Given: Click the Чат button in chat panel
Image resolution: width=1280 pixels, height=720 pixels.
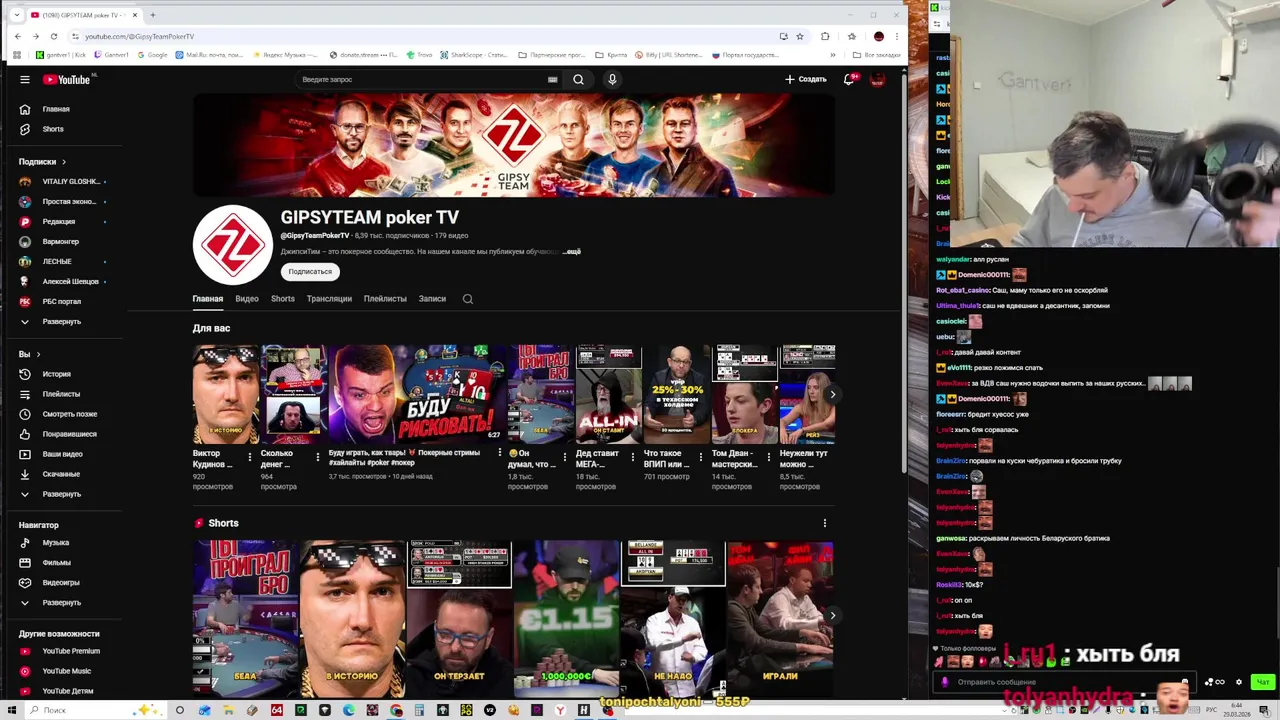Looking at the screenshot, I should pyautogui.click(x=1263, y=682).
